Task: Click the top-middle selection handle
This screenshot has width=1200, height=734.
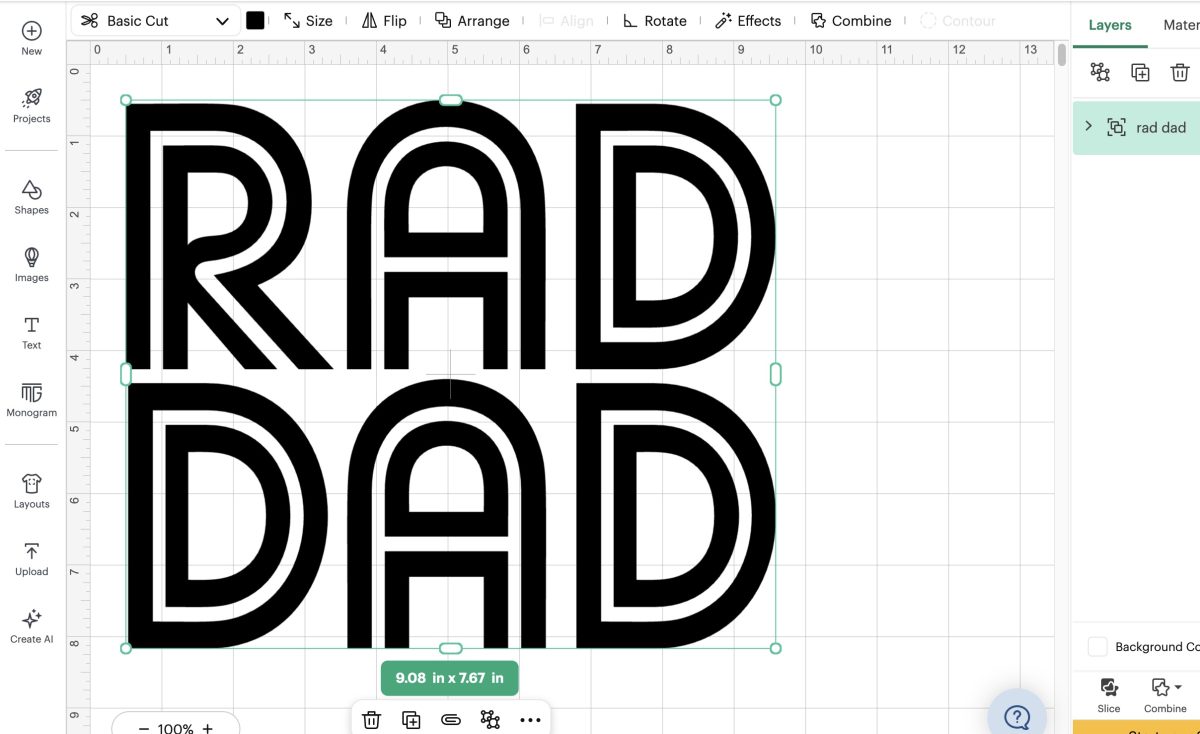Action: (x=451, y=100)
